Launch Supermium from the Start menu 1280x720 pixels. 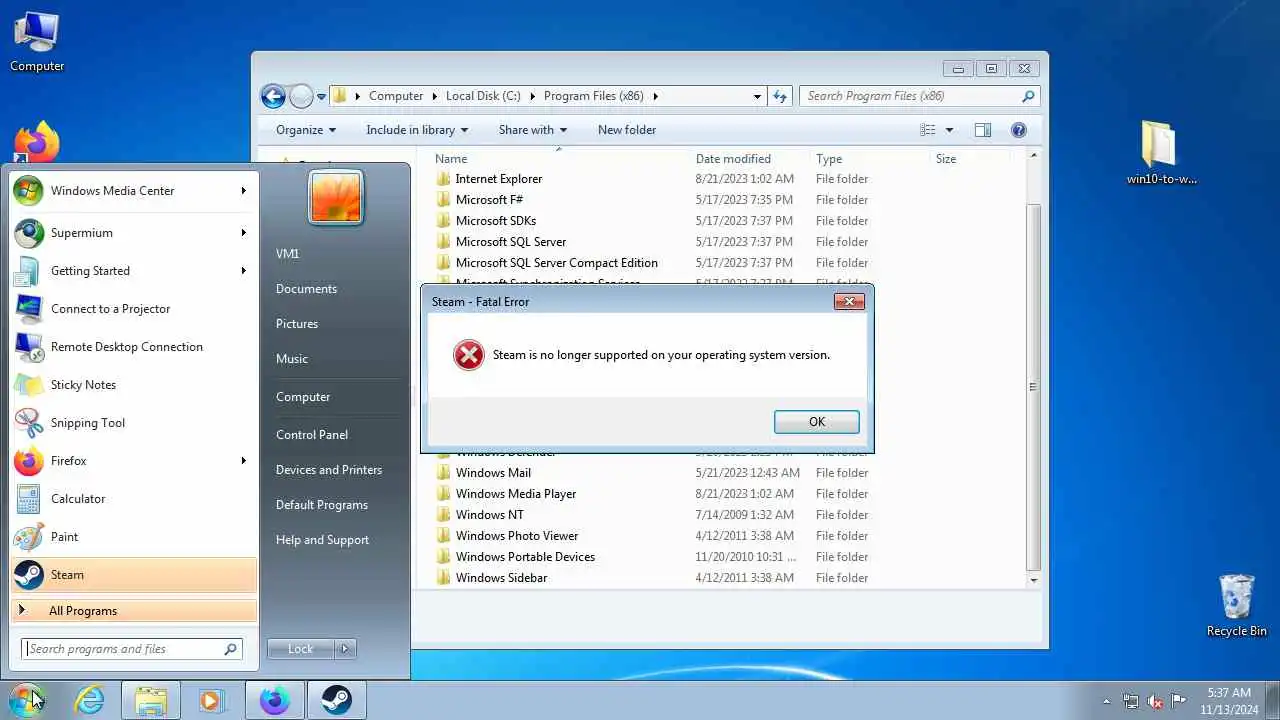coord(133,233)
